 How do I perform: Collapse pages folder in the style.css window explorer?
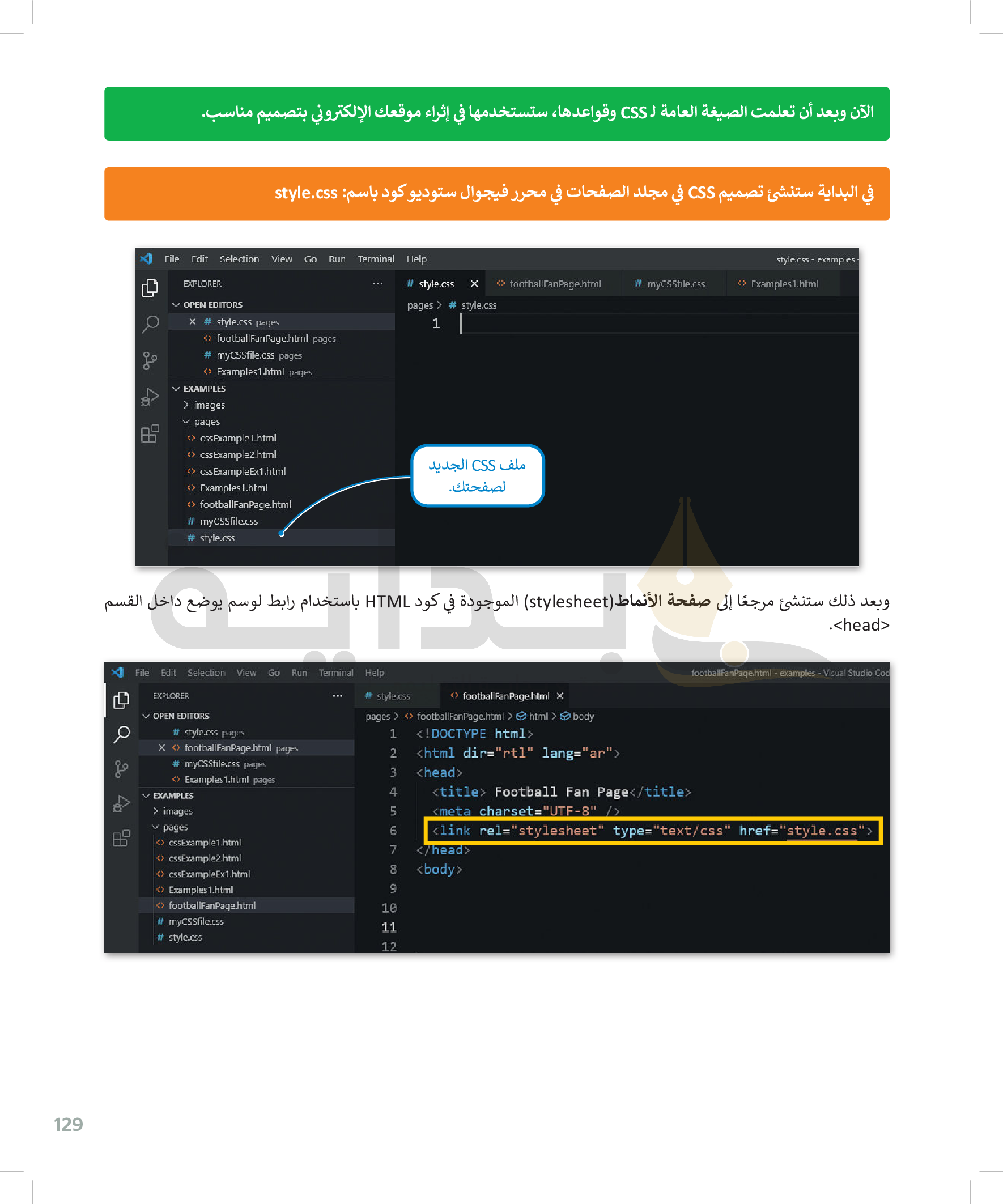(x=186, y=422)
